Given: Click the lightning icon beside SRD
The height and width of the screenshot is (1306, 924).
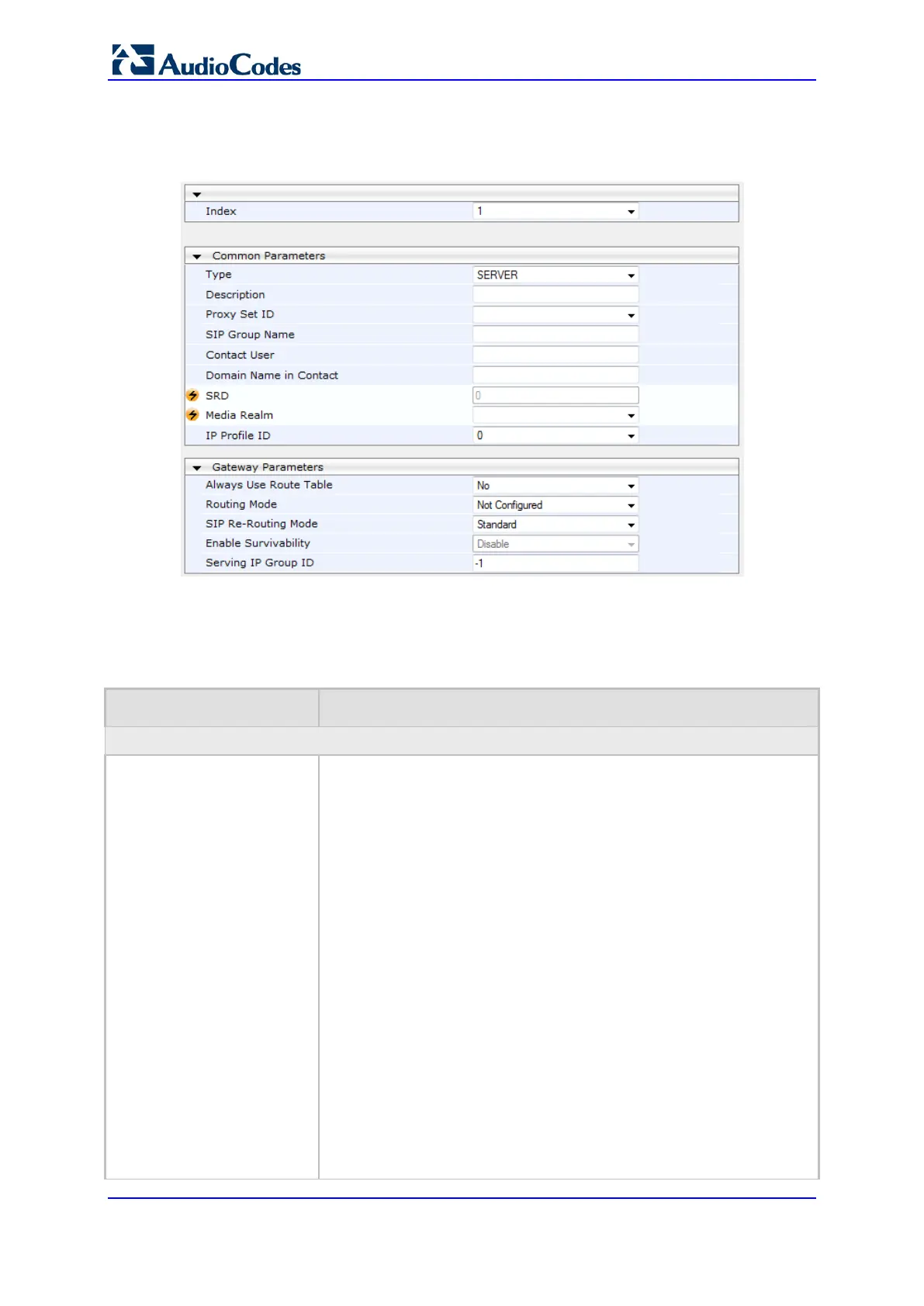Looking at the screenshot, I should point(193,396).
